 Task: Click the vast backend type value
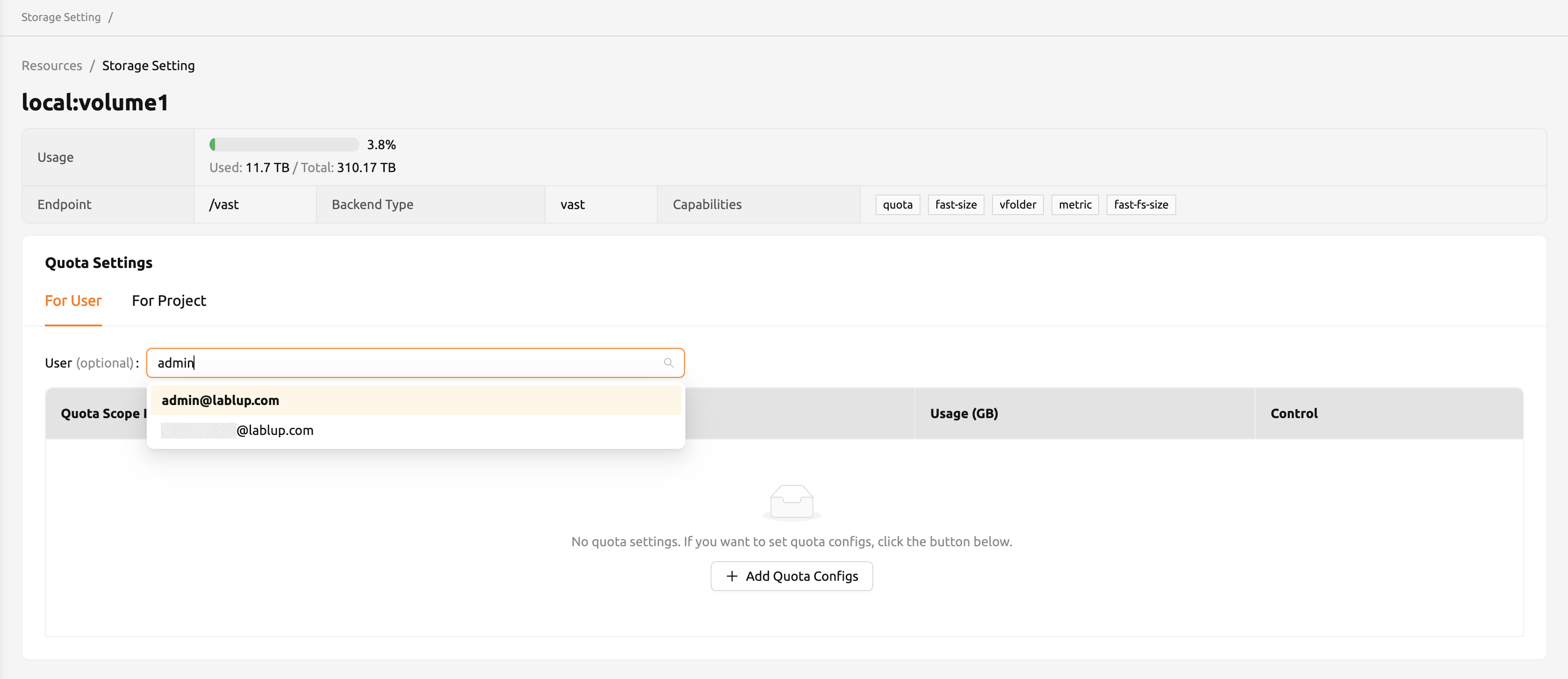coord(572,205)
